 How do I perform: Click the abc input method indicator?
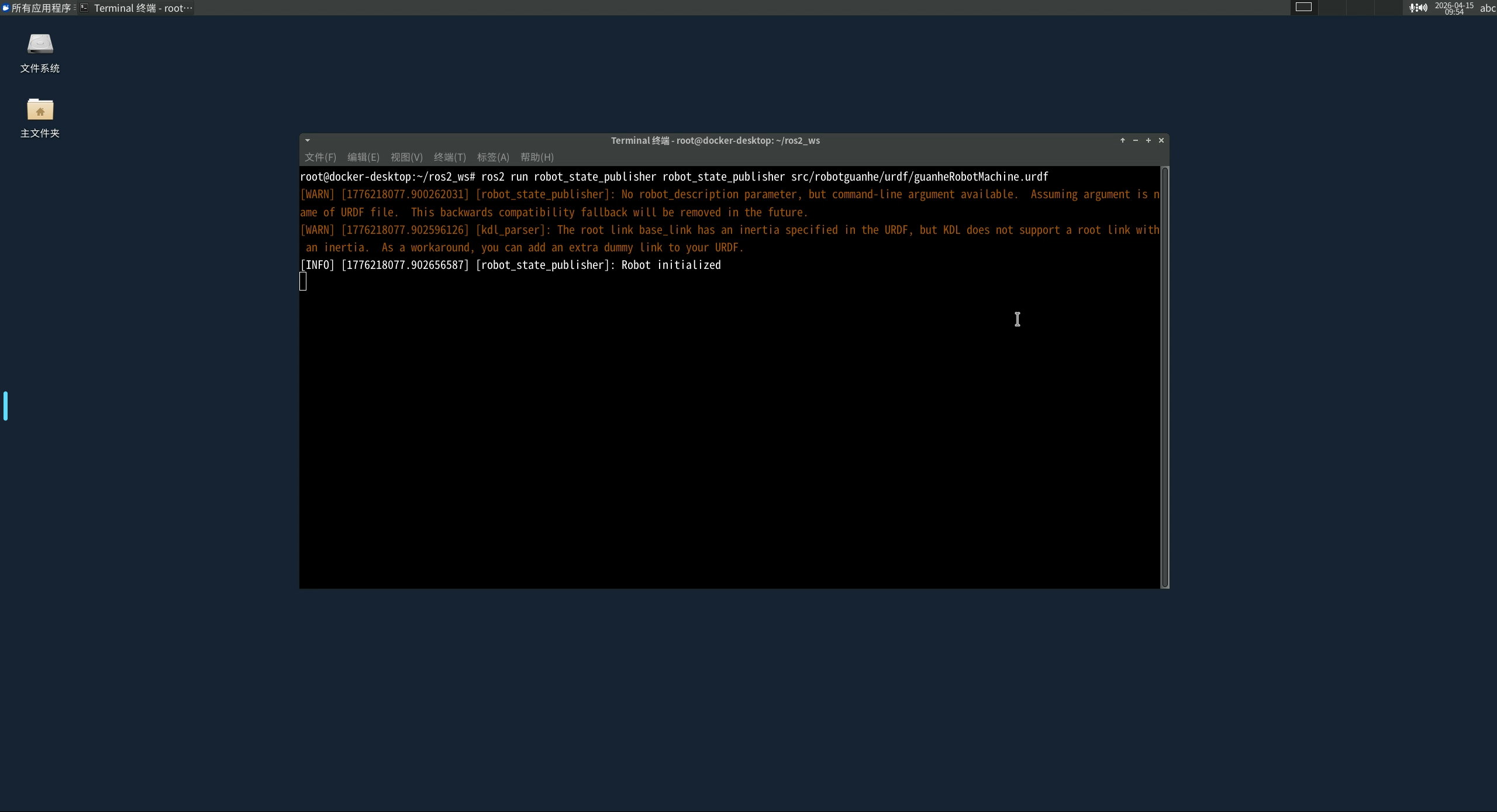pos(1487,8)
